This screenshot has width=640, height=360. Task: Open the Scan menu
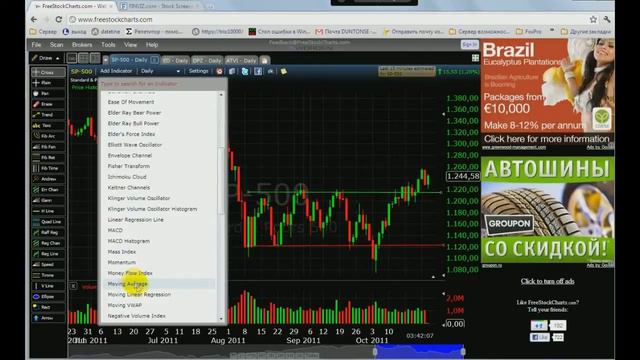pyautogui.click(x=56, y=45)
